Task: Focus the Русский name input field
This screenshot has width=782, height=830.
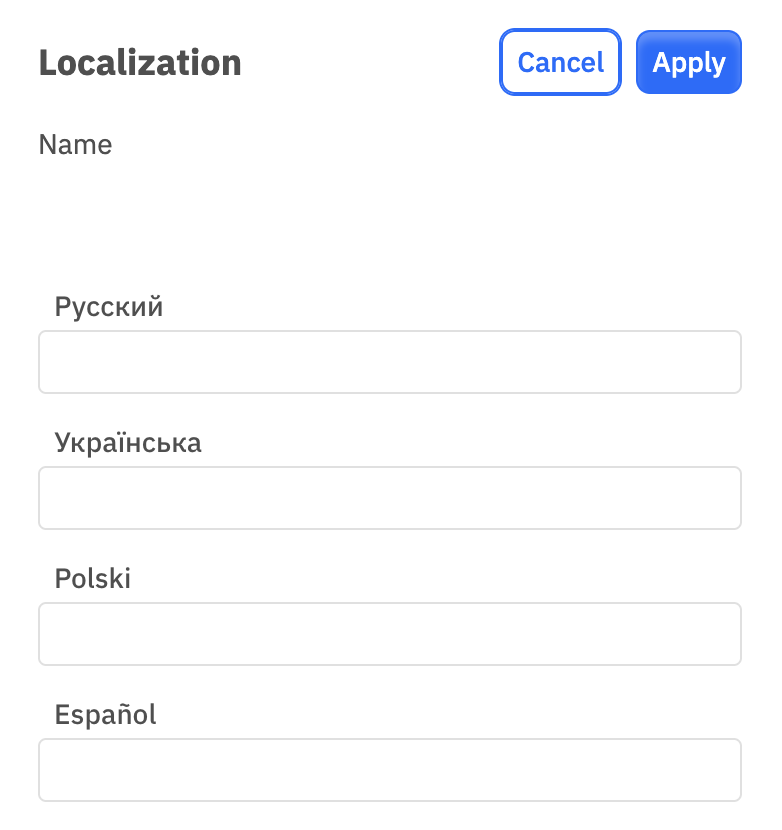Action: point(390,362)
